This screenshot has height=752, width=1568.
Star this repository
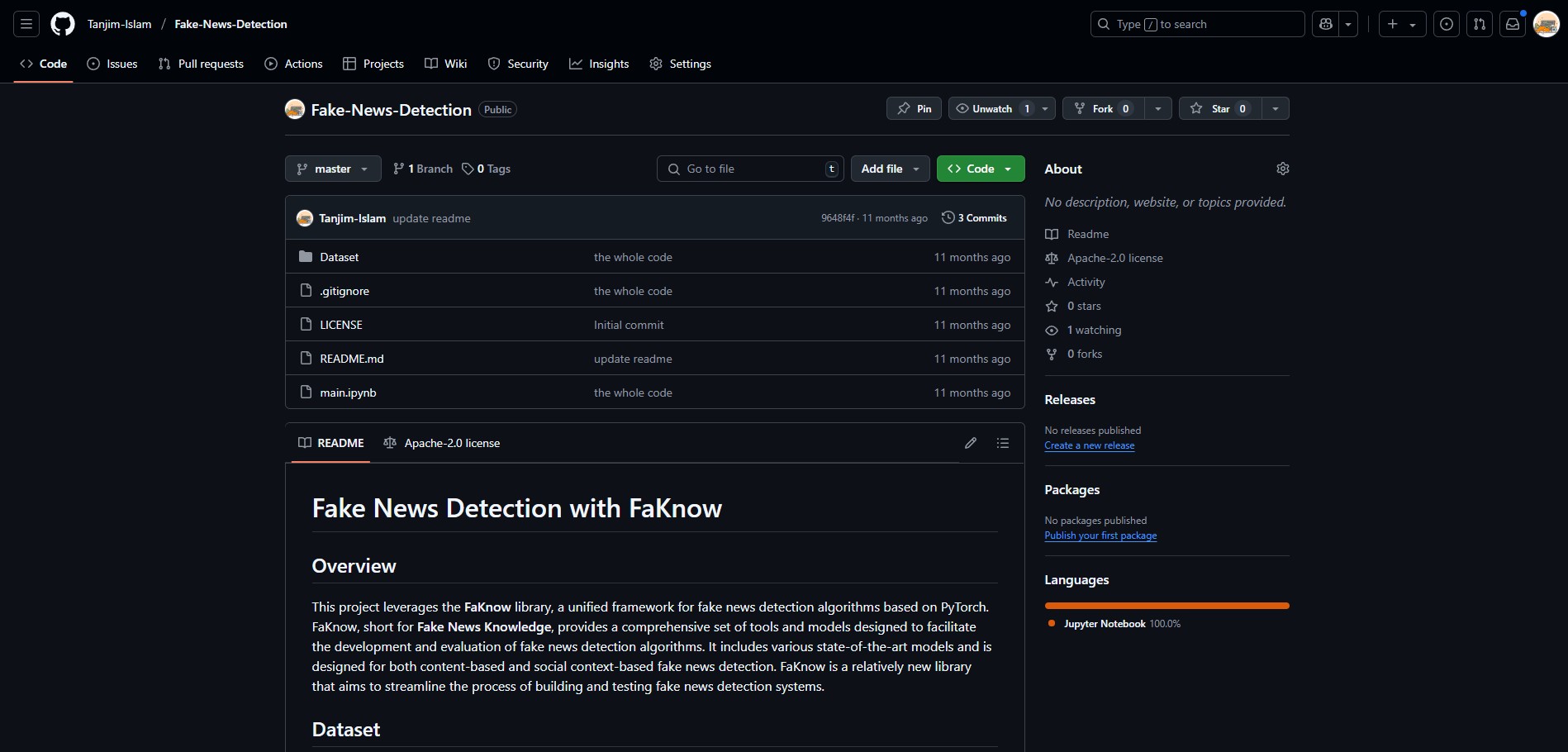point(1220,109)
